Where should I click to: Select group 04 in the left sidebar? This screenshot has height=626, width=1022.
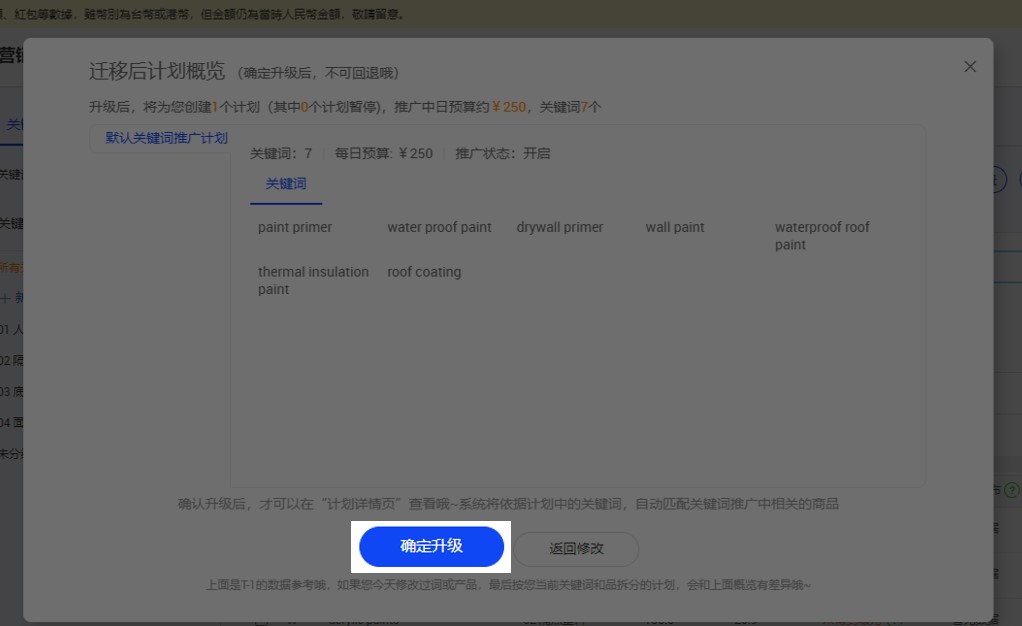[x=10, y=422]
